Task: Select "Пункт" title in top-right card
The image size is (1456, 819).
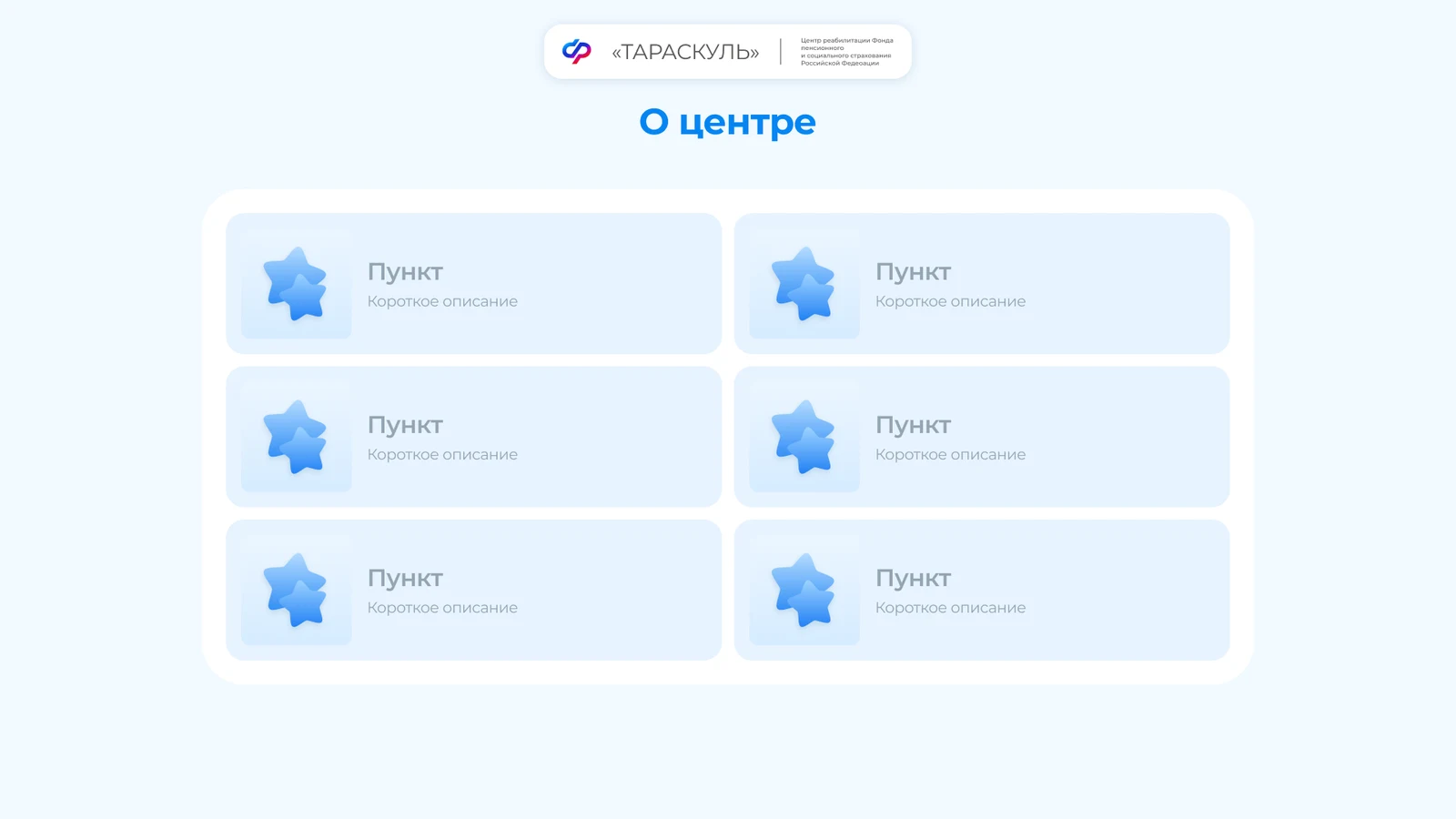Action: (913, 272)
